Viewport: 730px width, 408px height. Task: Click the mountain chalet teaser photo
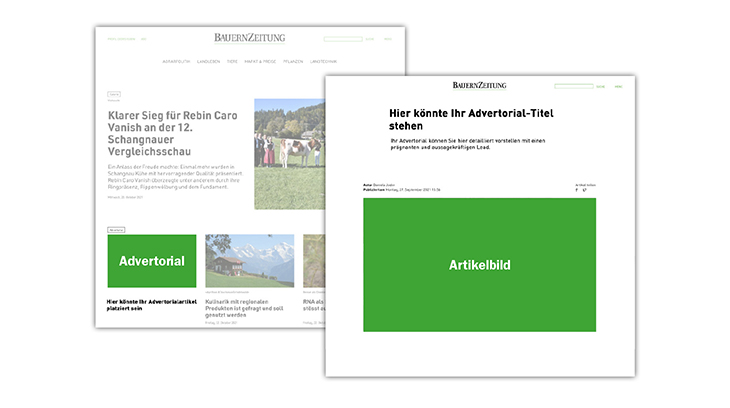249,260
